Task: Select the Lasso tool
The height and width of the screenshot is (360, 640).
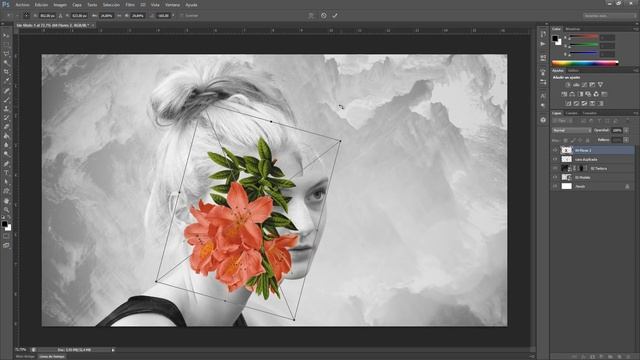Action: 6,53
